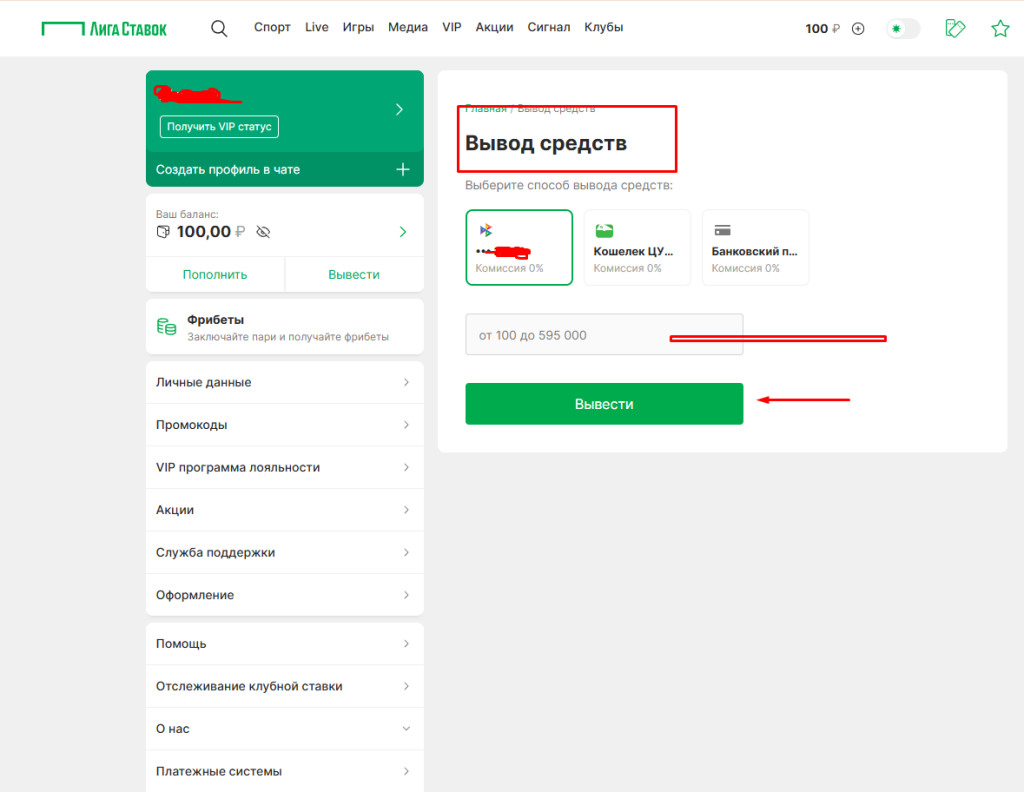Click the header balance 100 ₽

click(x=822, y=29)
